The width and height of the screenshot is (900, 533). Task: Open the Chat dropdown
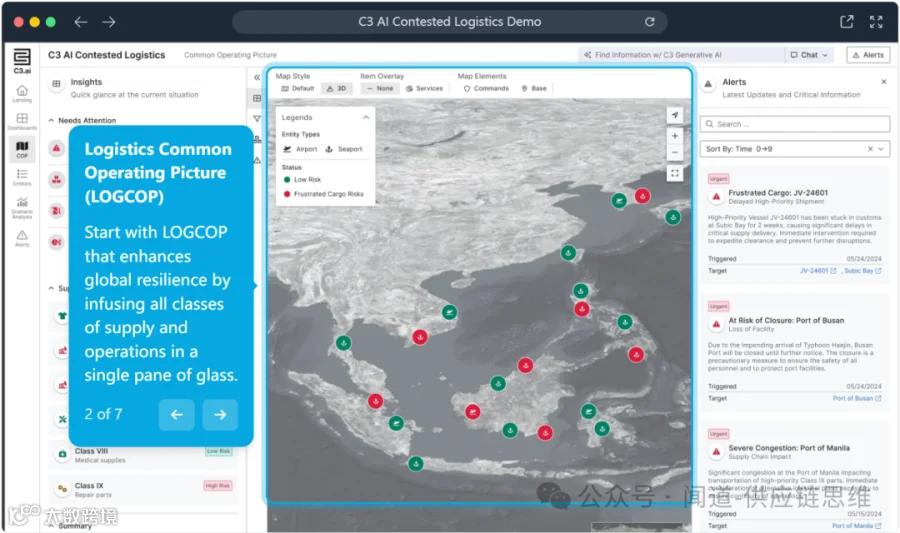pos(809,55)
